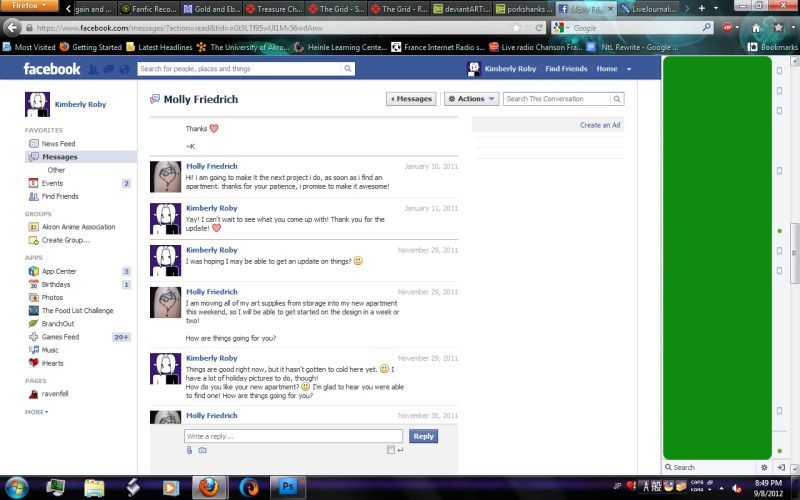Click in Write a reply field
This screenshot has height=500, width=800.
coord(293,436)
